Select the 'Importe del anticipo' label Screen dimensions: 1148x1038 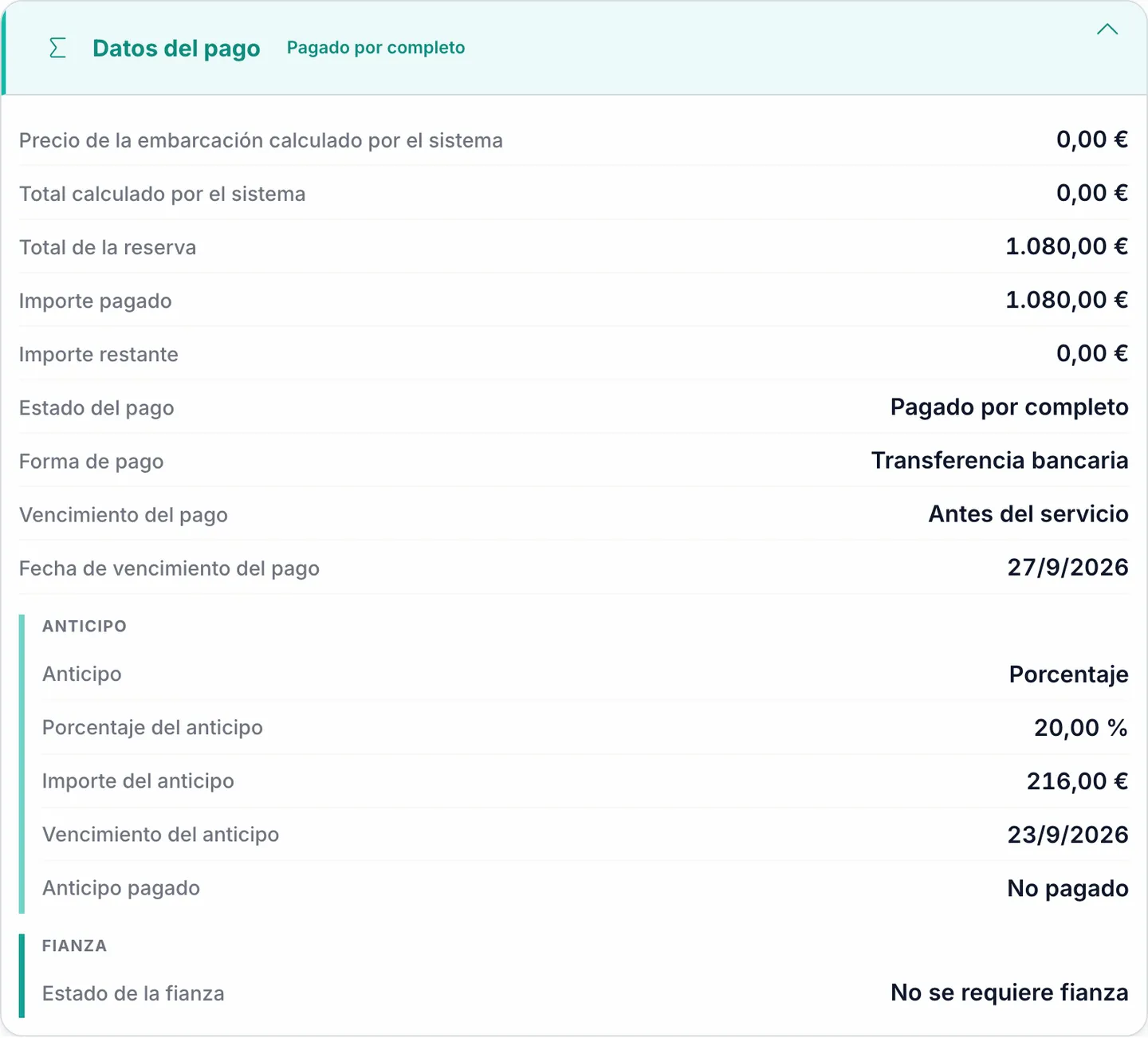[x=138, y=780]
